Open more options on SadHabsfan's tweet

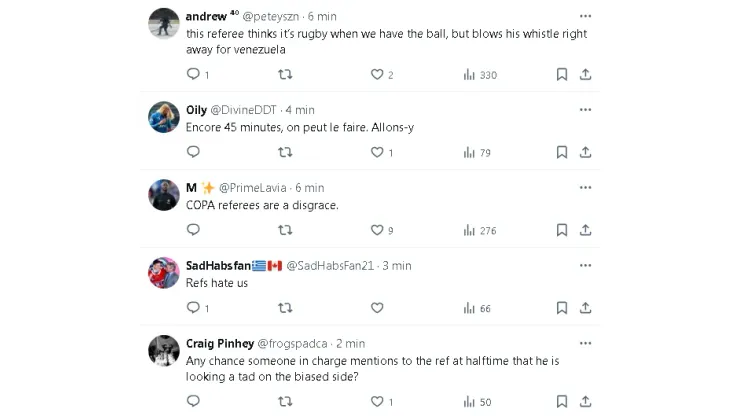[585, 266]
